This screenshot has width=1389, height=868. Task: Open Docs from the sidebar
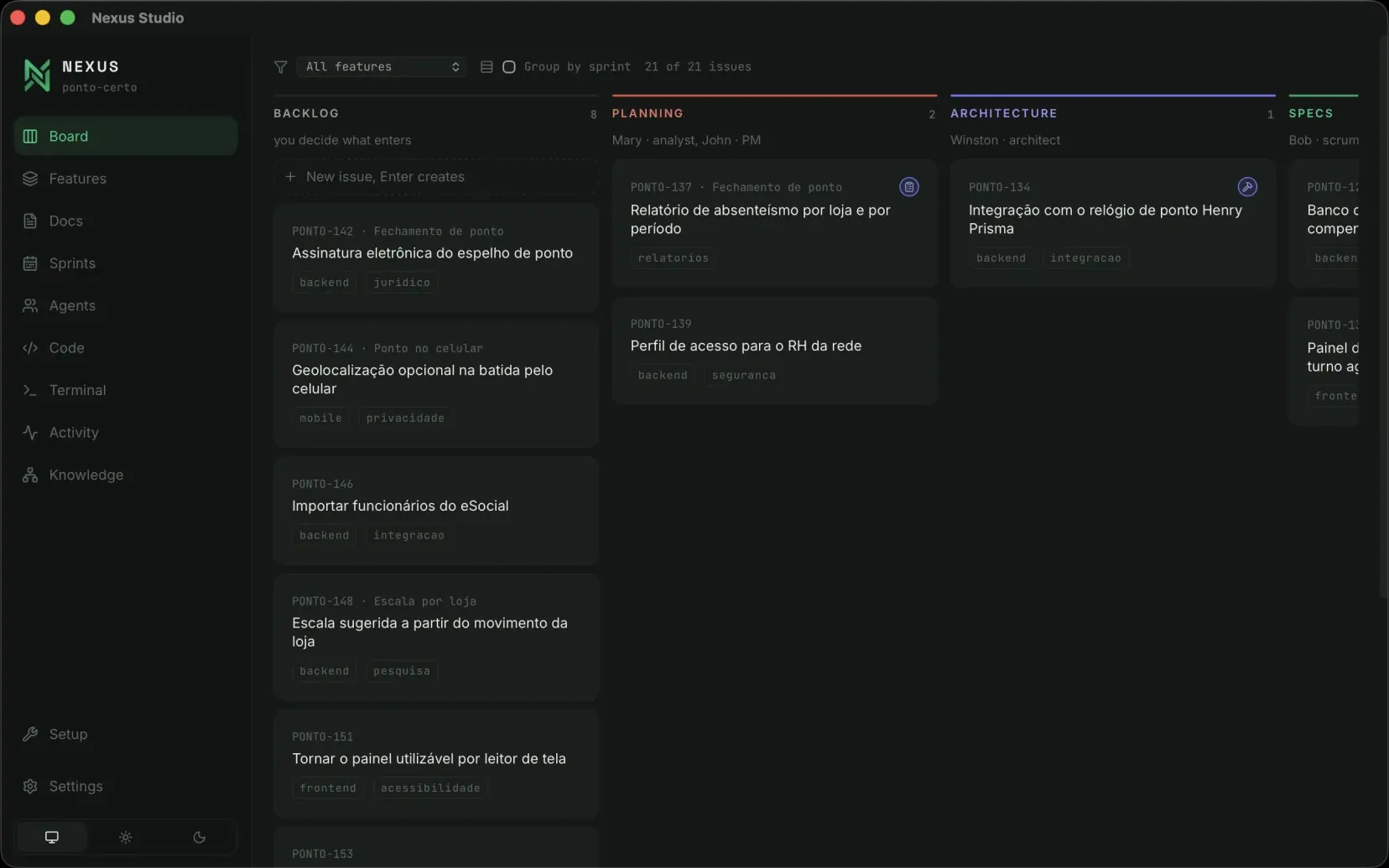click(x=126, y=221)
